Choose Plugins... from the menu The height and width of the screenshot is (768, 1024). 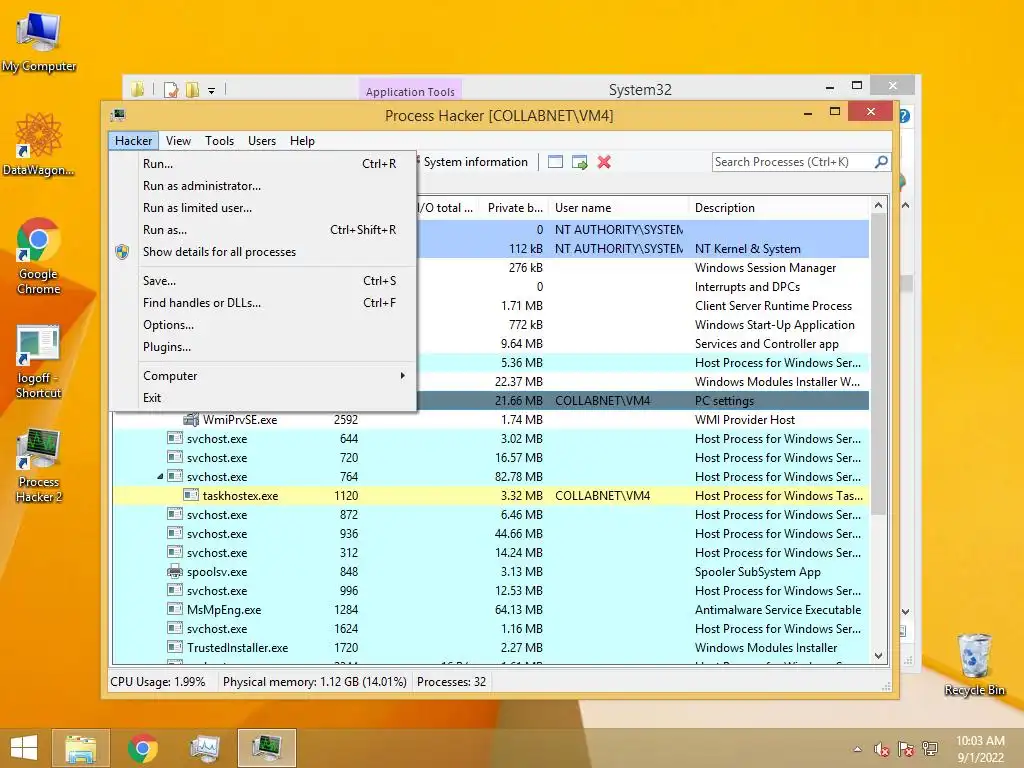278,347
